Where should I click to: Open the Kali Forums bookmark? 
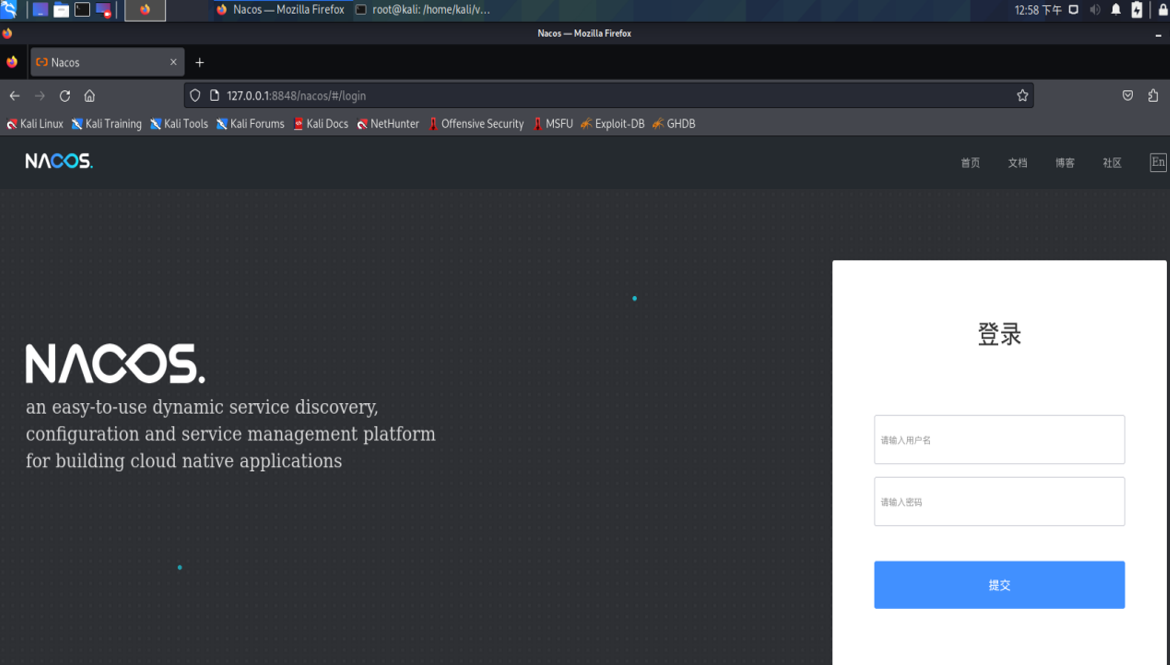pyautogui.click(x=251, y=124)
